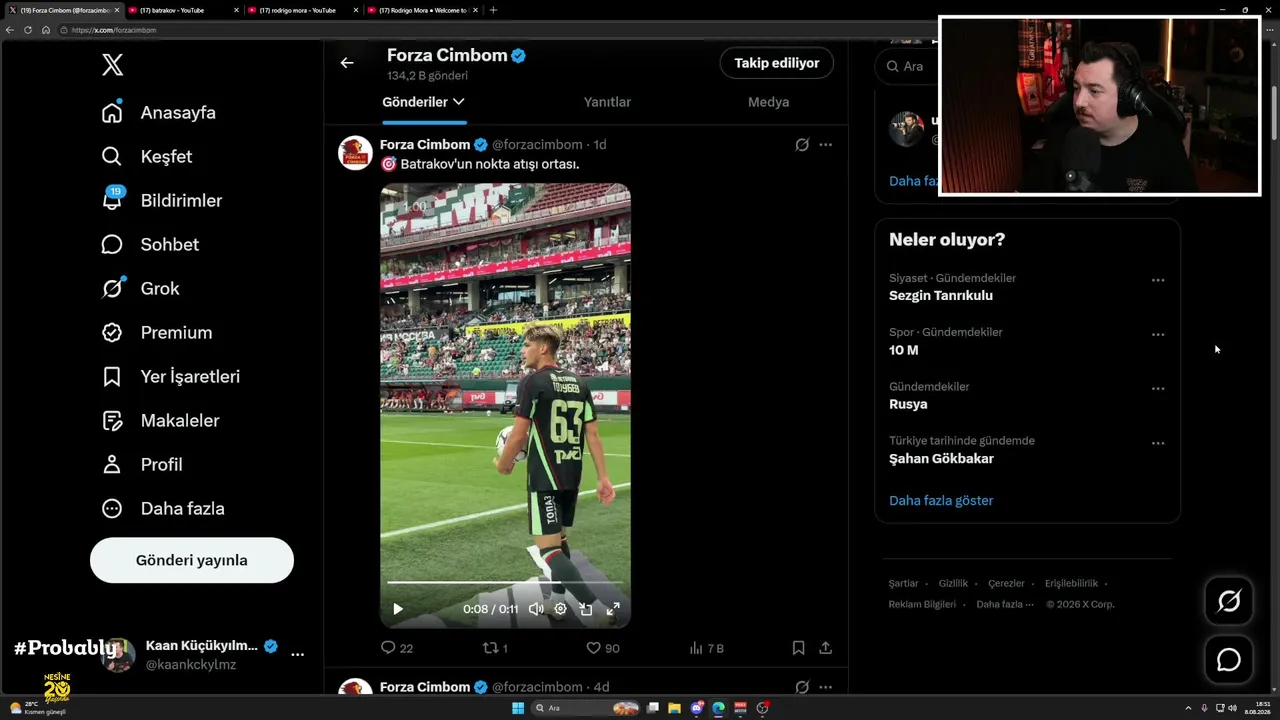
Task: Open Sohbet chat in the sidebar
Action: coord(150,245)
